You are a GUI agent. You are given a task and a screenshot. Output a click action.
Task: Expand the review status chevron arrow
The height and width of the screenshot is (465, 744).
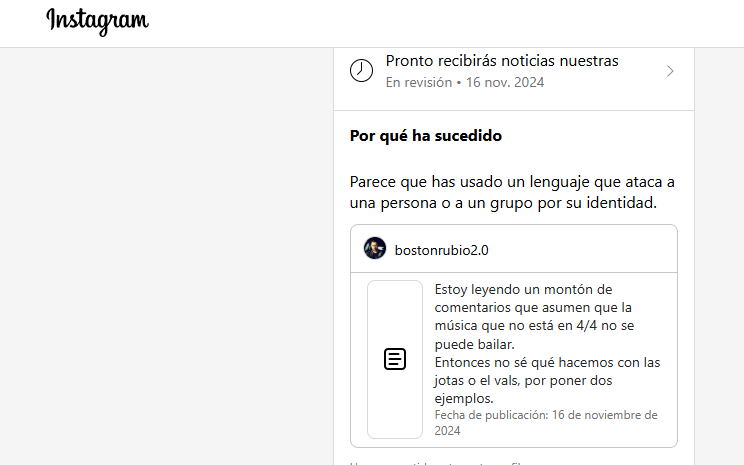[670, 71]
